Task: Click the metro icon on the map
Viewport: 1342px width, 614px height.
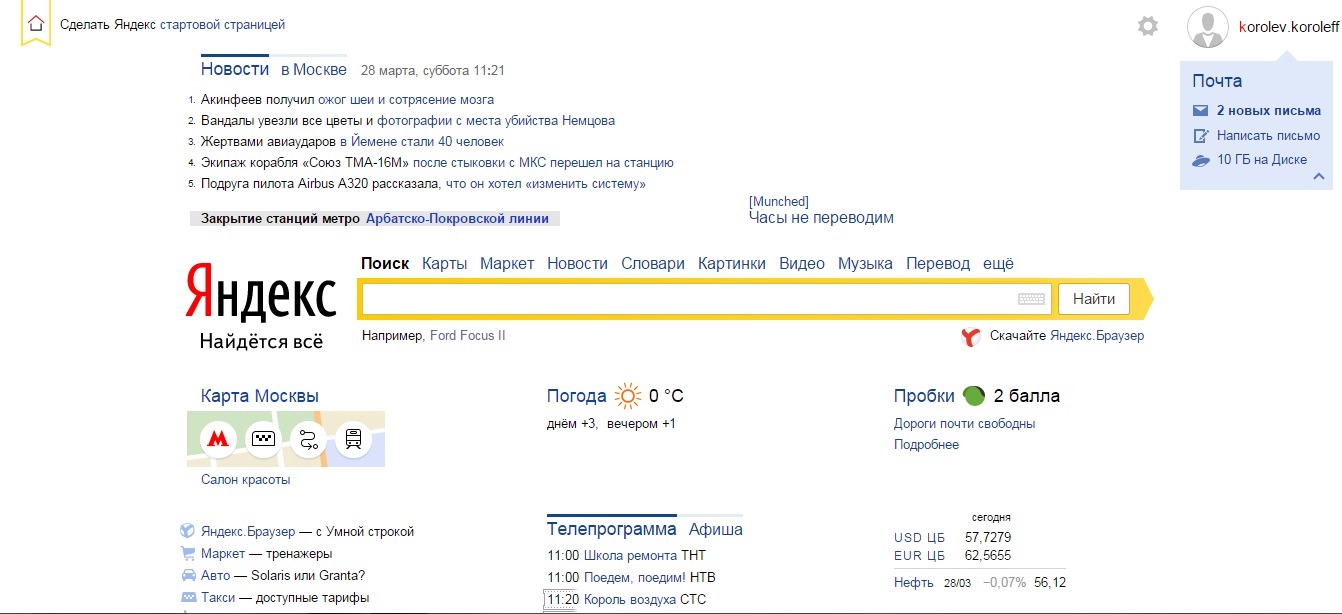Action: tap(218, 439)
